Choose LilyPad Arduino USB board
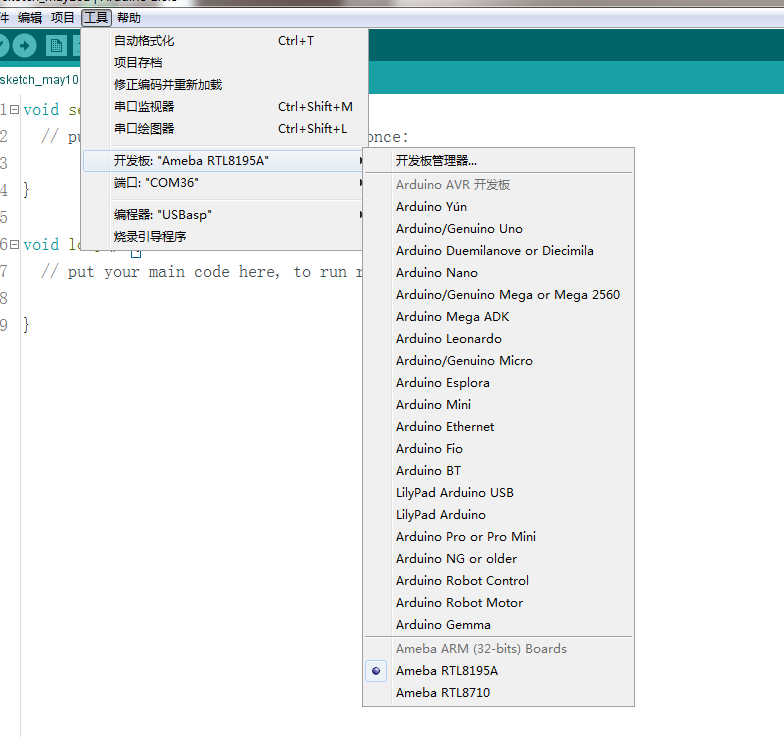784x737 pixels. 498,492
